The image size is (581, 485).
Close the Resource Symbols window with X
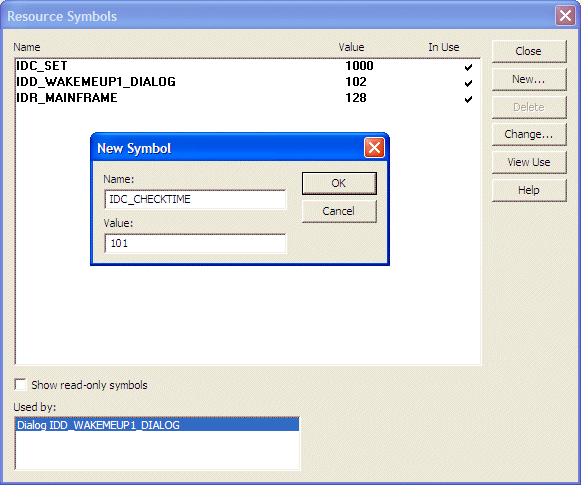pos(565,16)
